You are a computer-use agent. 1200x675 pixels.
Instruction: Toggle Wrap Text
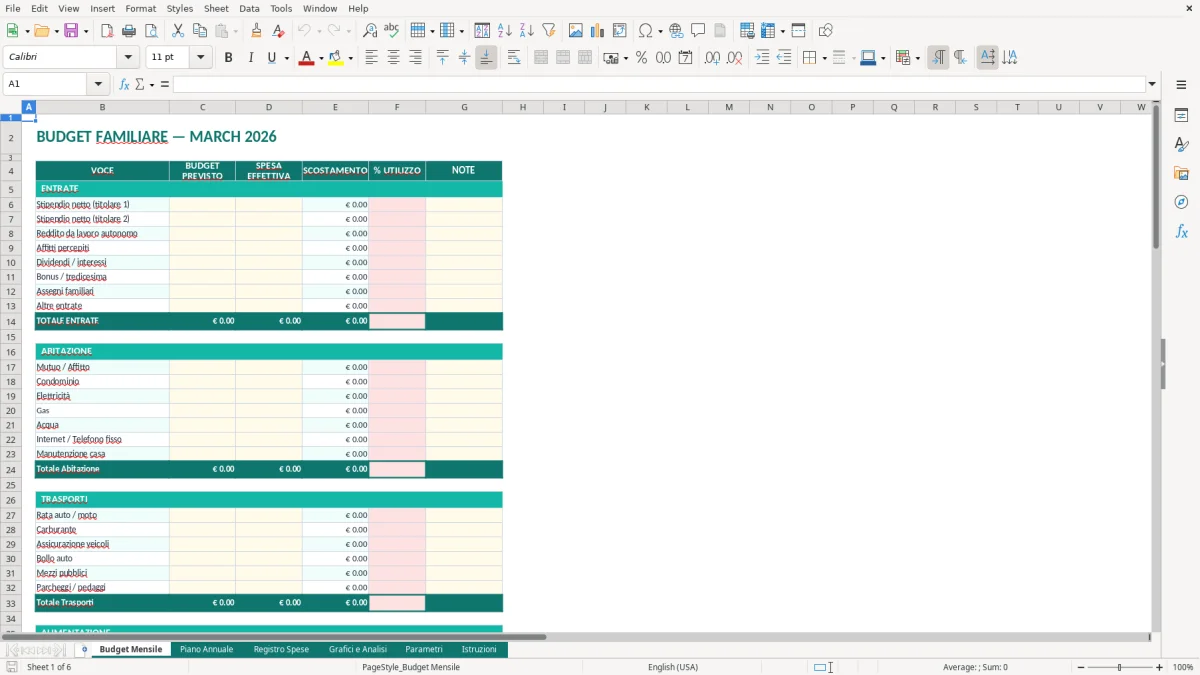(514, 58)
